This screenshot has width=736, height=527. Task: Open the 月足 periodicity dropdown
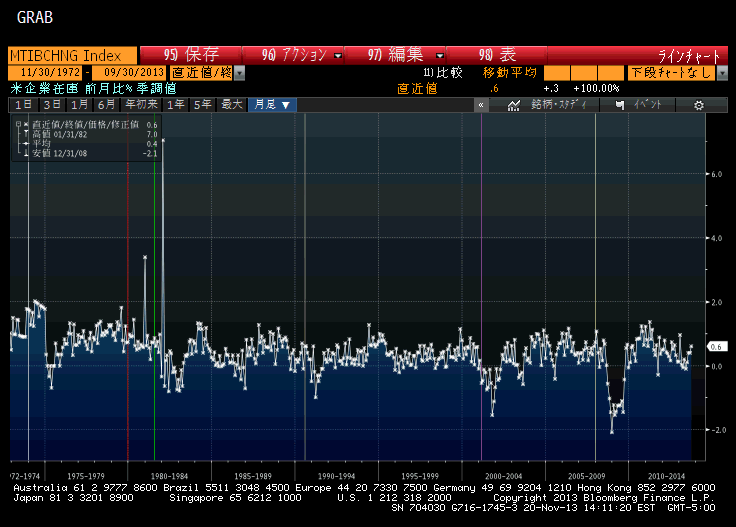coord(272,105)
